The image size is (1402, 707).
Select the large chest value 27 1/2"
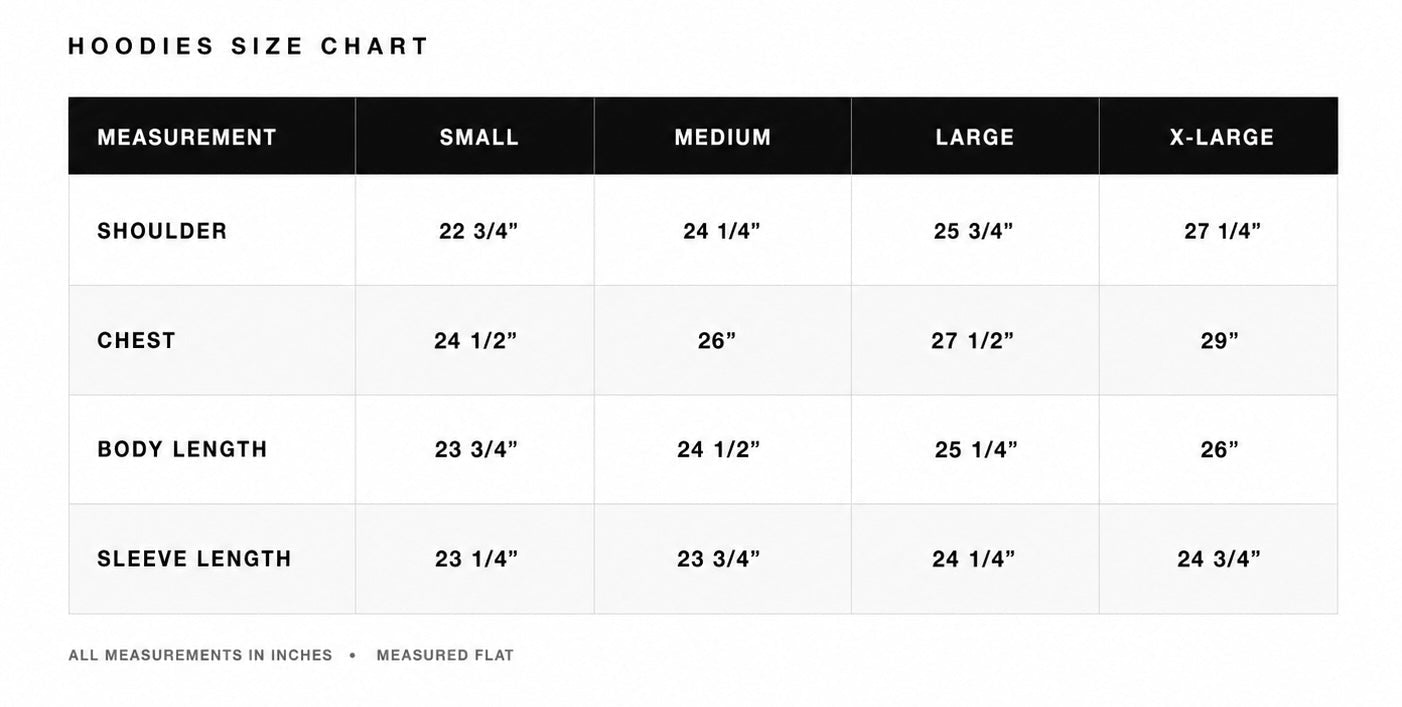pyautogui.click(x=973, y=341)
